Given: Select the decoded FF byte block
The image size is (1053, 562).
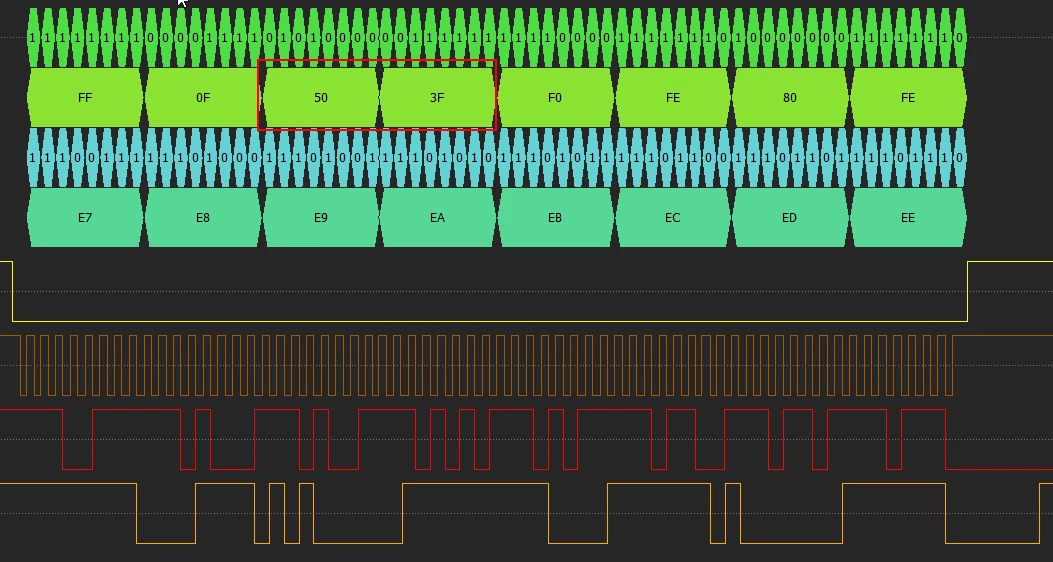Looking at the screenshot, I should [x=85, y=97].
